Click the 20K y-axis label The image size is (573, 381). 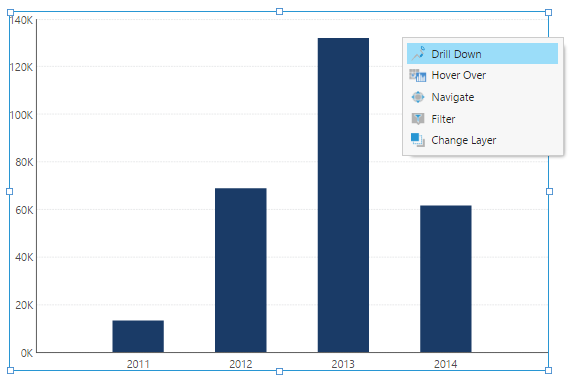[24, 305]
